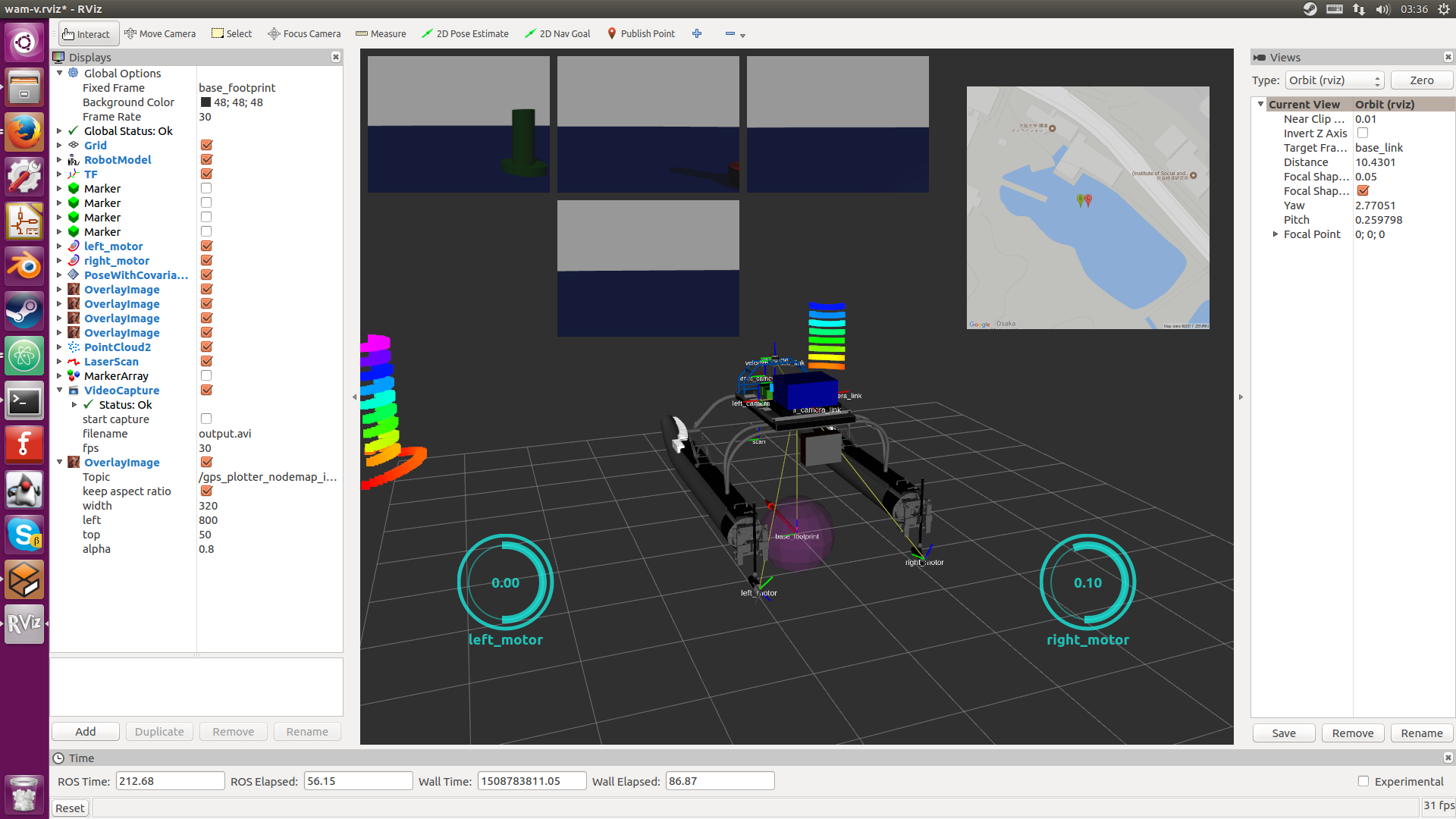Choose the 2D Nav Goal tool
The image size is (1456, 819).
coord(557,34)
